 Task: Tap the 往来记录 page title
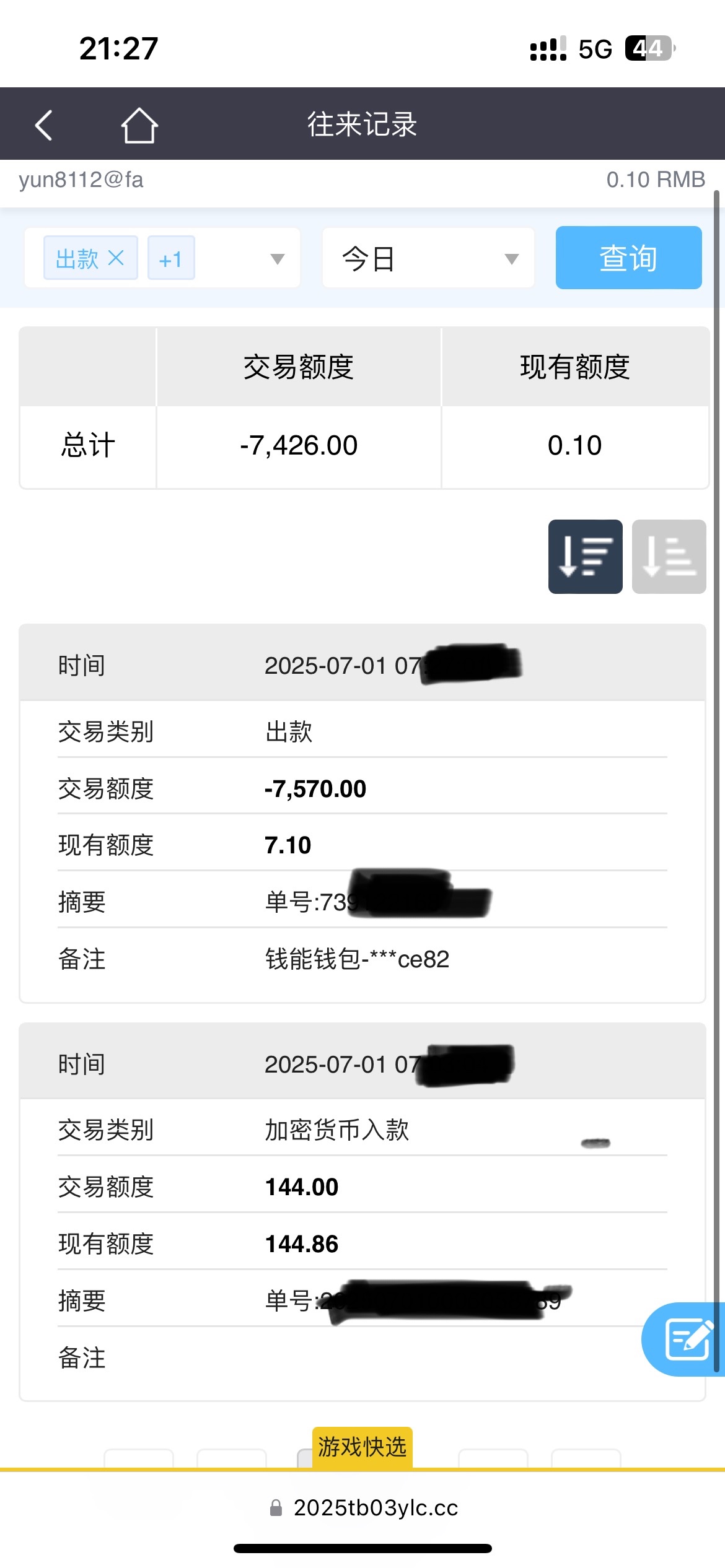click(362, 124)
